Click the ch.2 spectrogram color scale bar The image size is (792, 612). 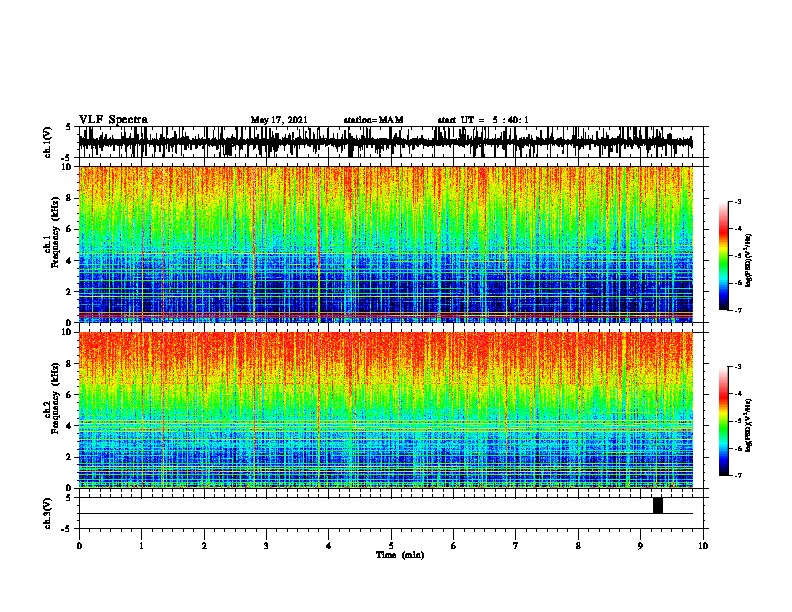coord(723,421)
